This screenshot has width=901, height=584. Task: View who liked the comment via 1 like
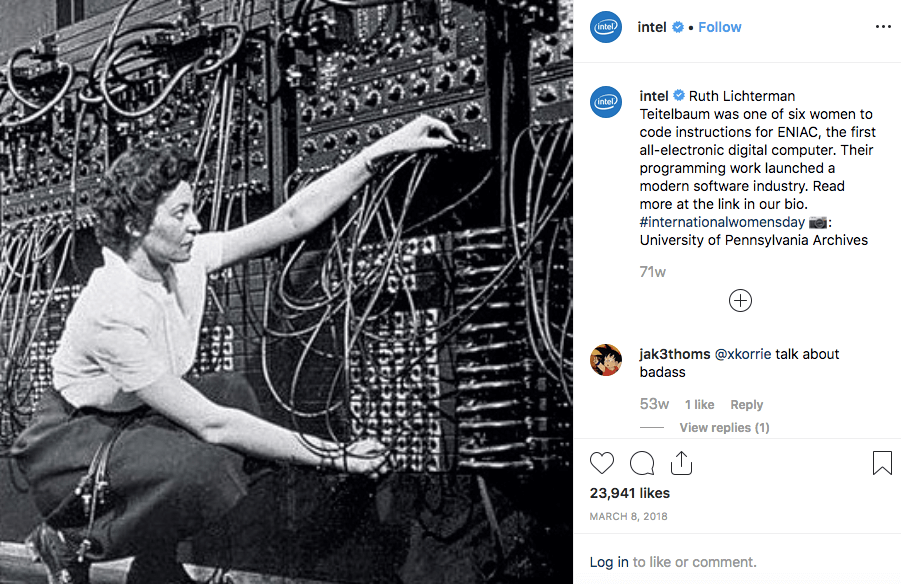699,405
